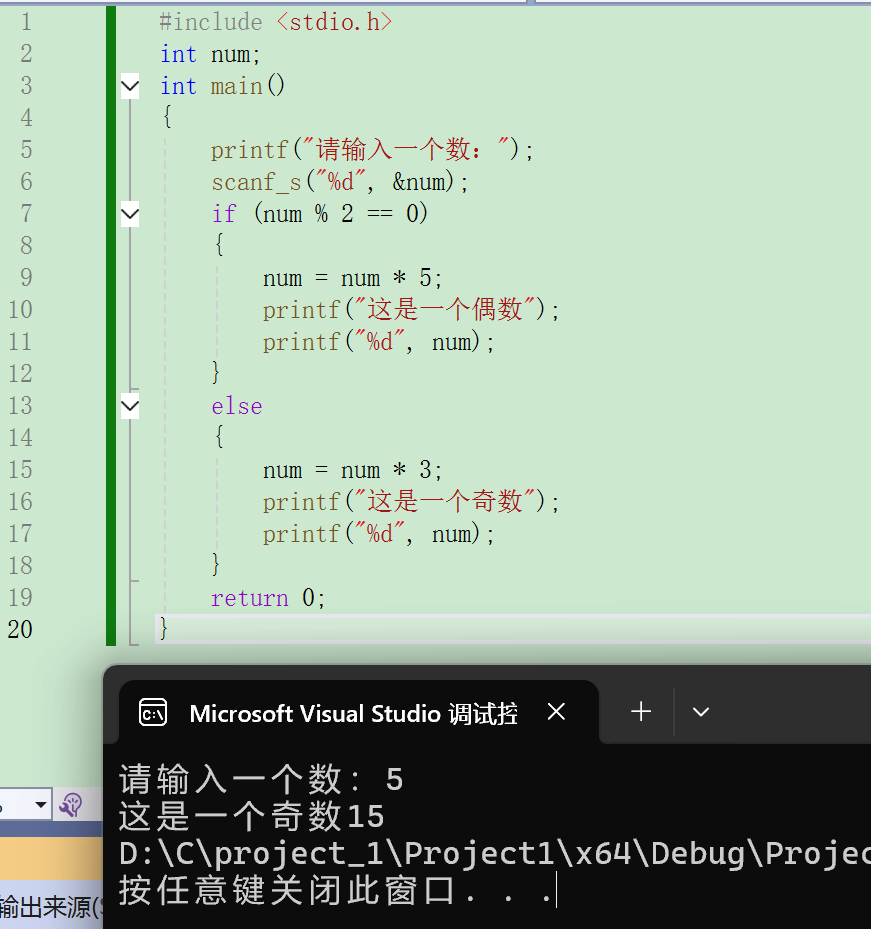Viewport: 871px width, 929px height.
Task: Close the Microsoft Visual Studio debug console tab
Action: pyautogui.click(x=557, y=712)
